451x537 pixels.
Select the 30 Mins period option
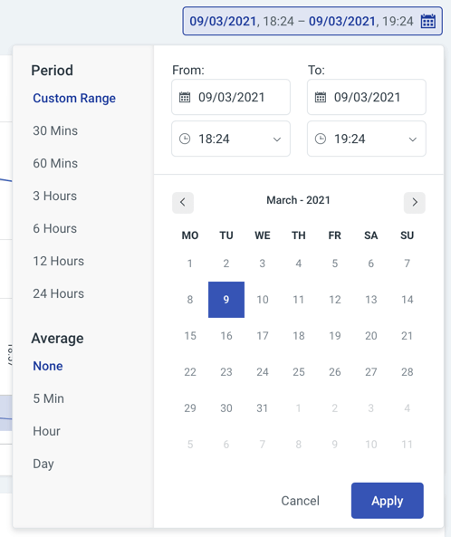click(55, 131)
